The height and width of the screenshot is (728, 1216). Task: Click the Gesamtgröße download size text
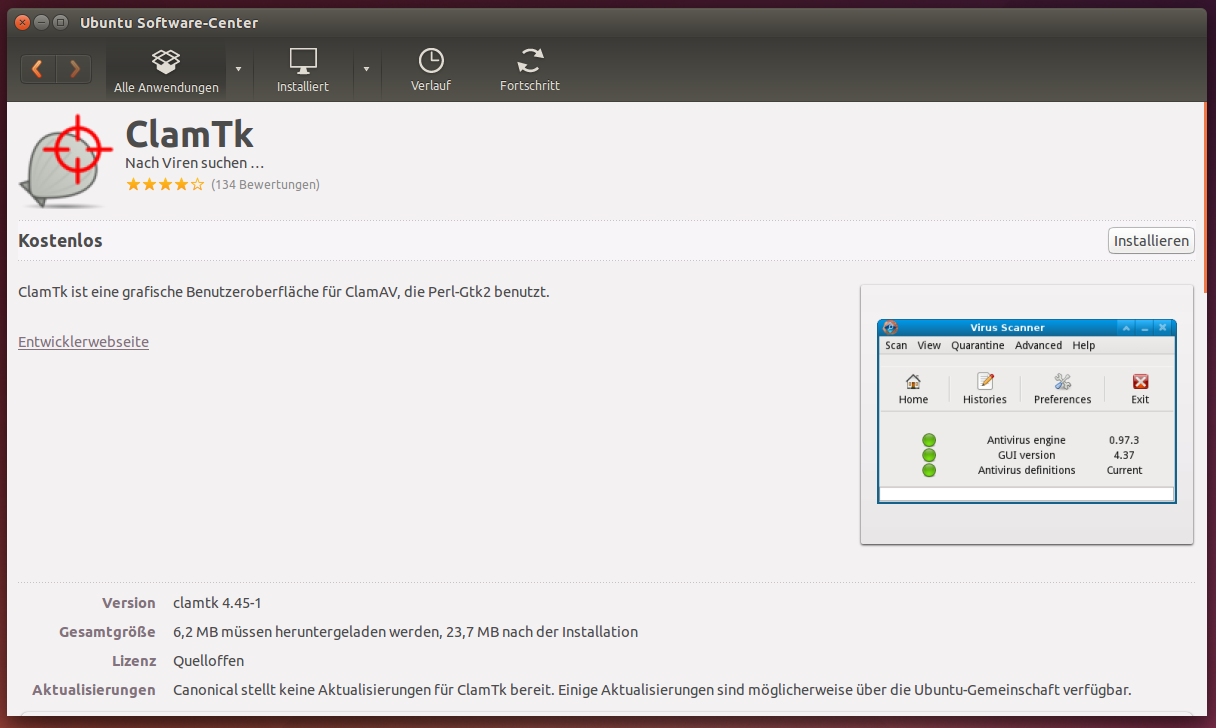[405, 632]
